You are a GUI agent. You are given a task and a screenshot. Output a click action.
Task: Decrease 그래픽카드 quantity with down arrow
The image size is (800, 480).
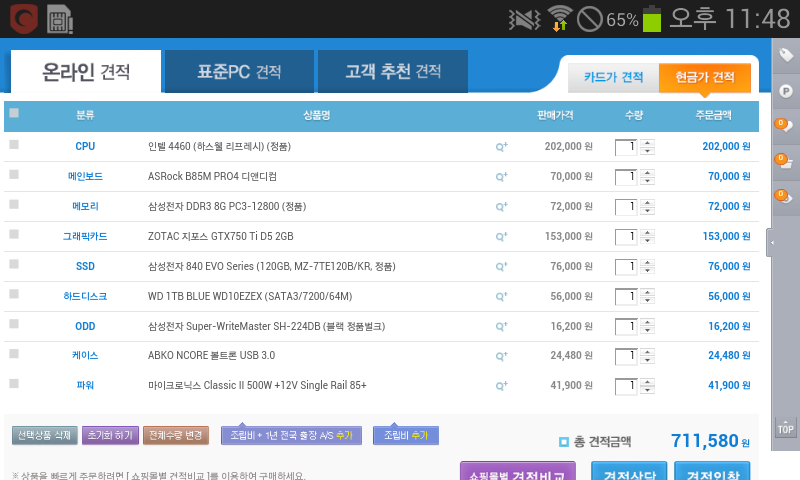(x=647, y=241)
